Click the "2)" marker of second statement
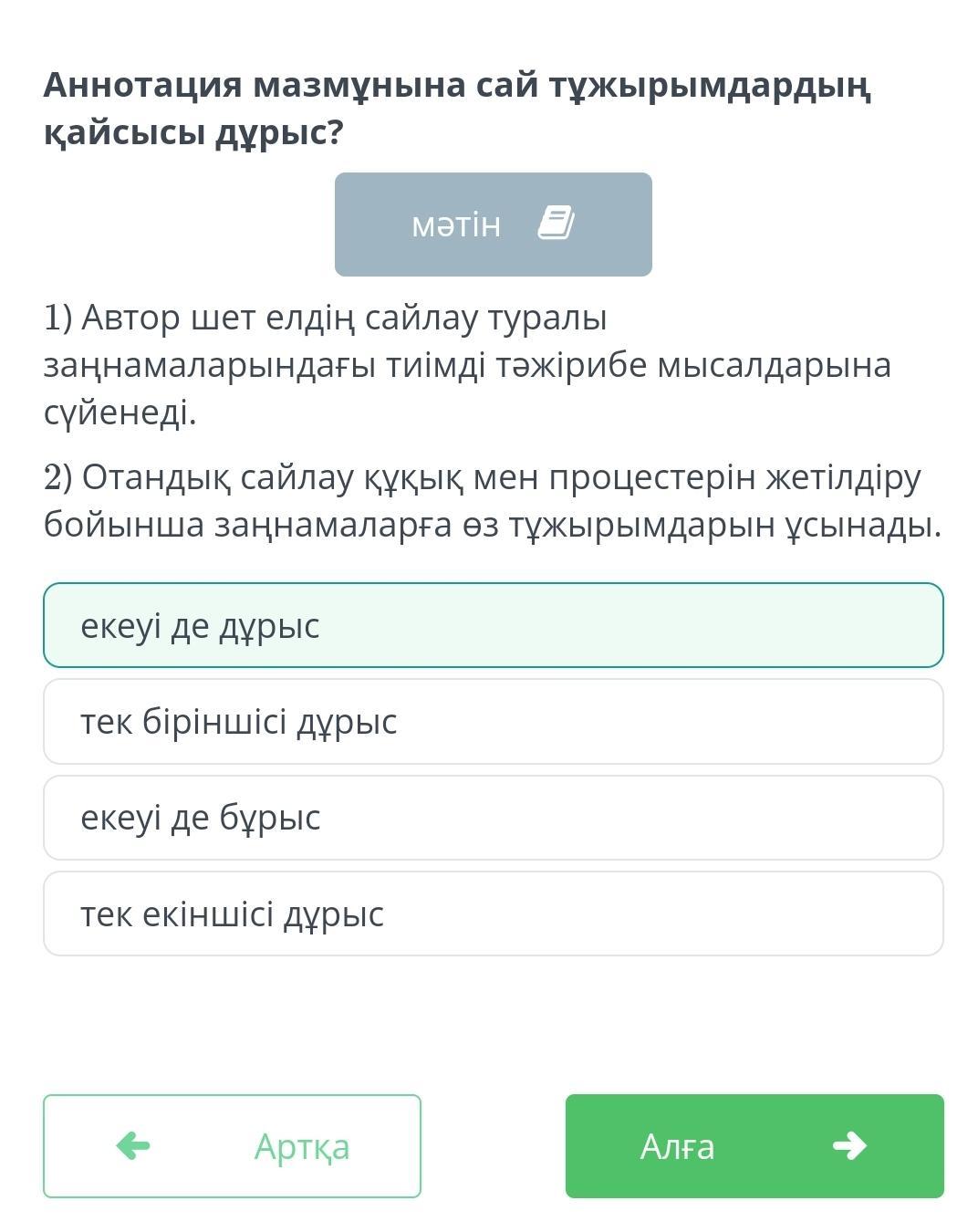 click(57, 477)
